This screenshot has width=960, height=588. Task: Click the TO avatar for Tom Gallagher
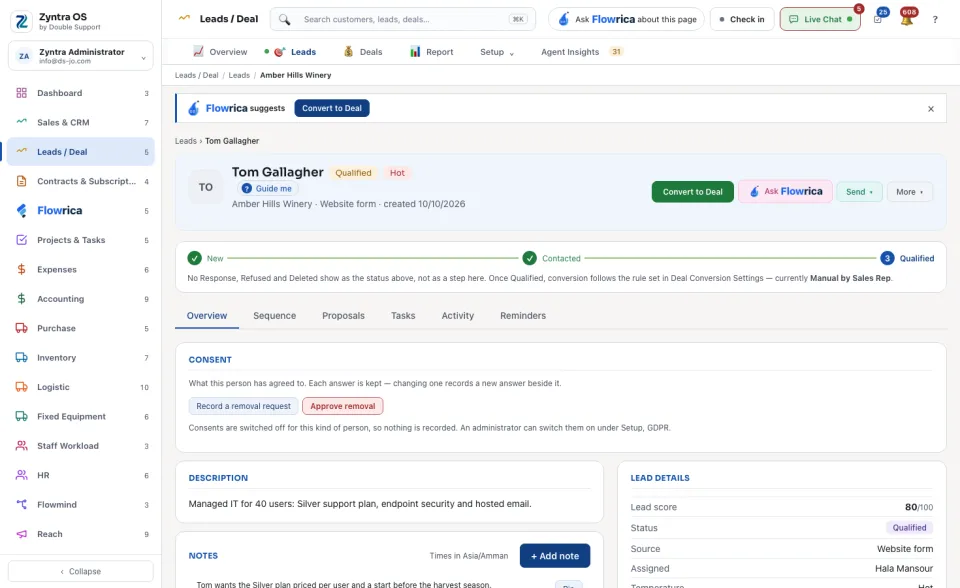coord(206,187)
